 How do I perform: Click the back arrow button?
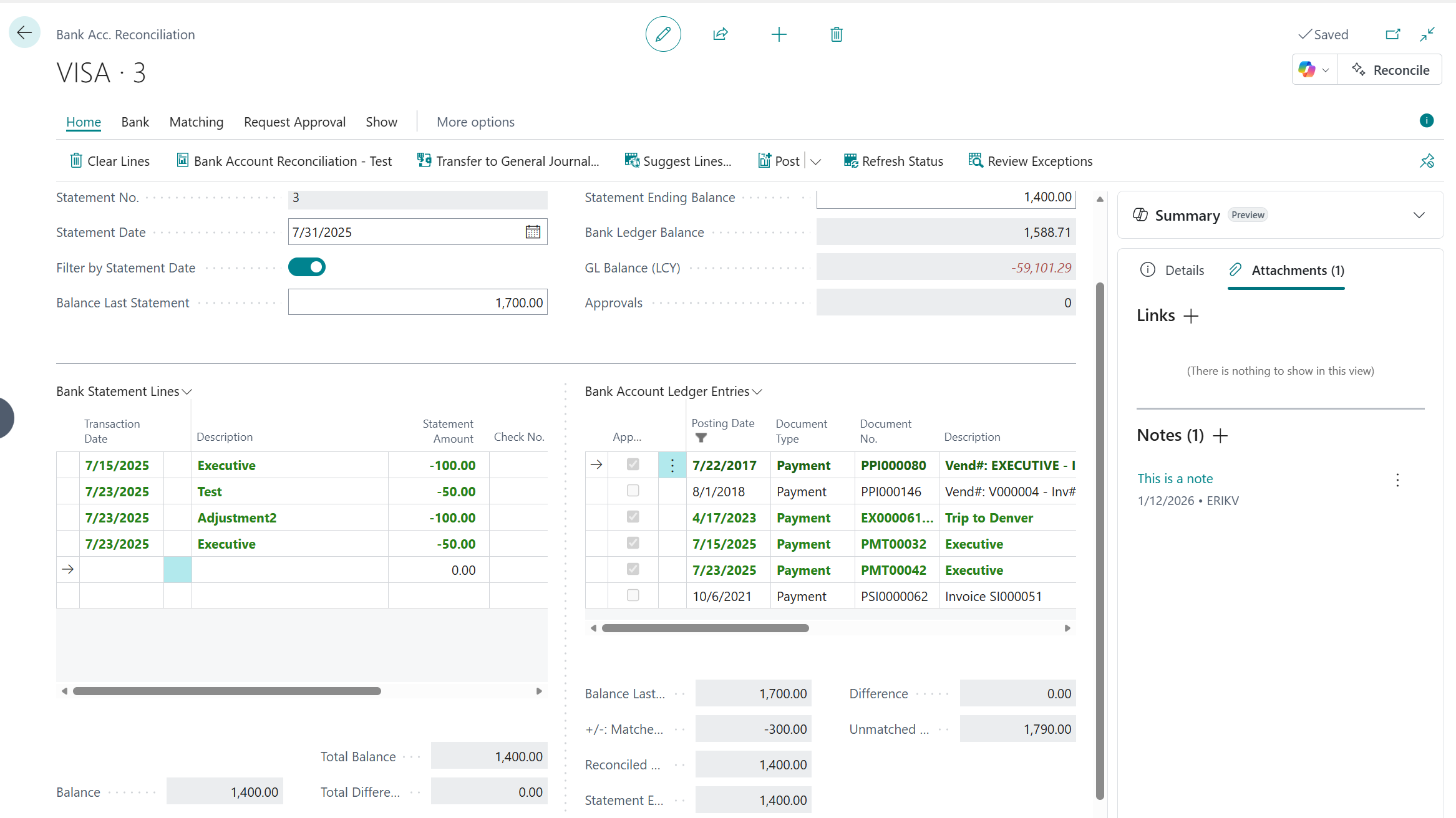tap(24, 32)
